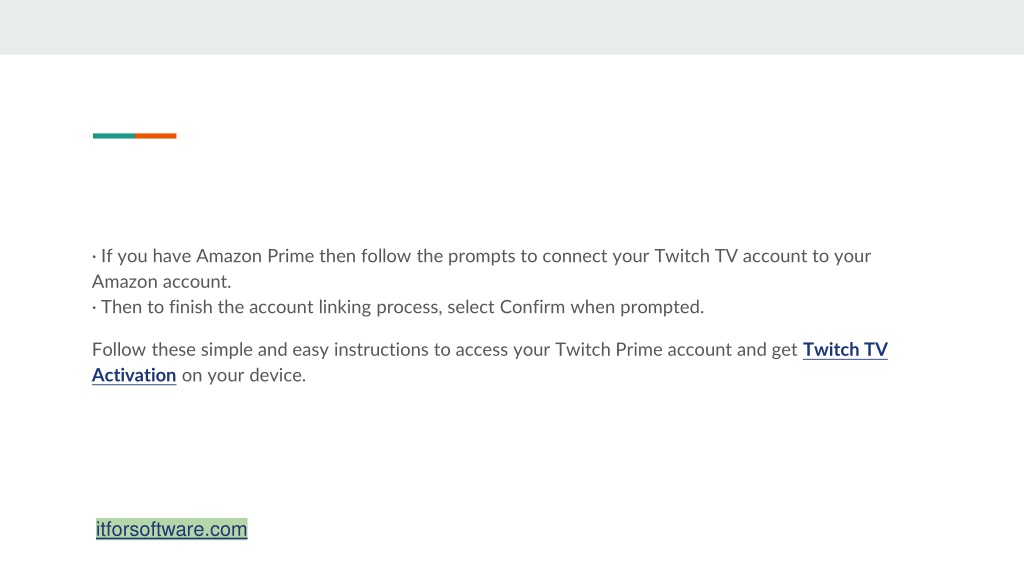Click the green highlight behind itforsoftware.com

[x=171, y=529]
